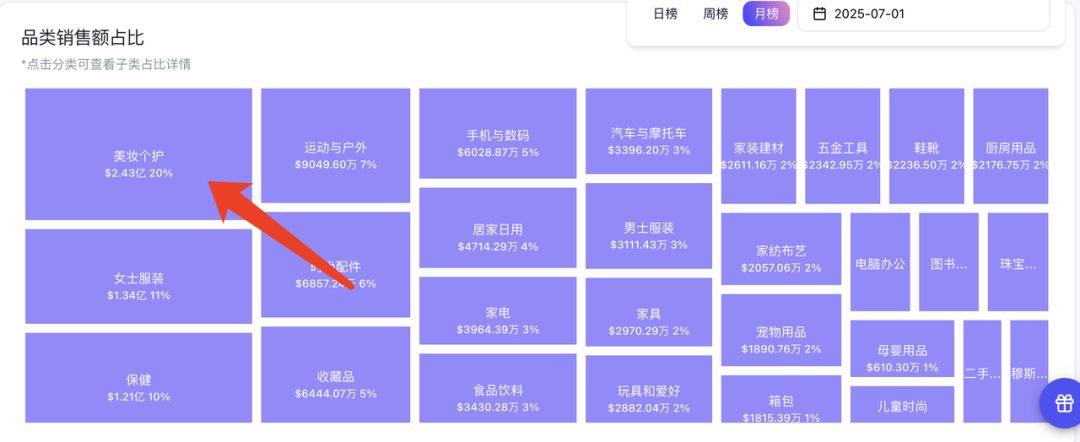Switch to 日榜 daily ranking tab
This screenshot has height=442, width=1080.
[x=665, y=14]
